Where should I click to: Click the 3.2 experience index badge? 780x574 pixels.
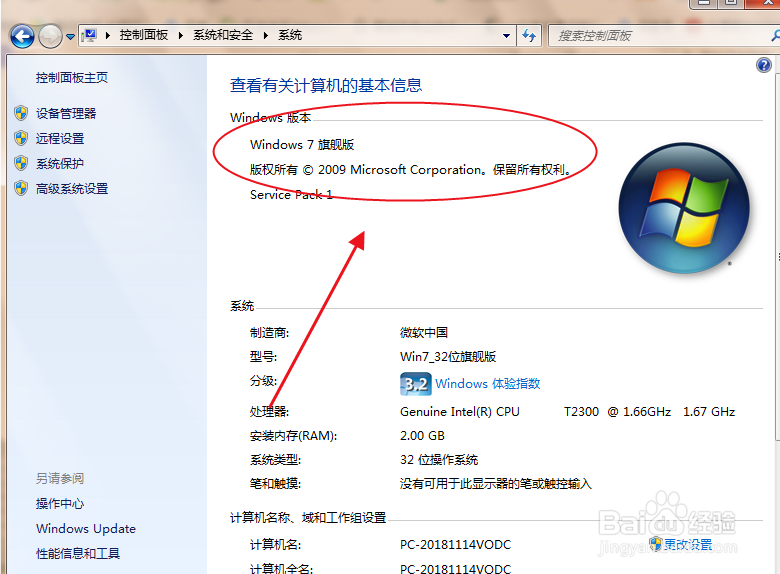coord(416,383)
